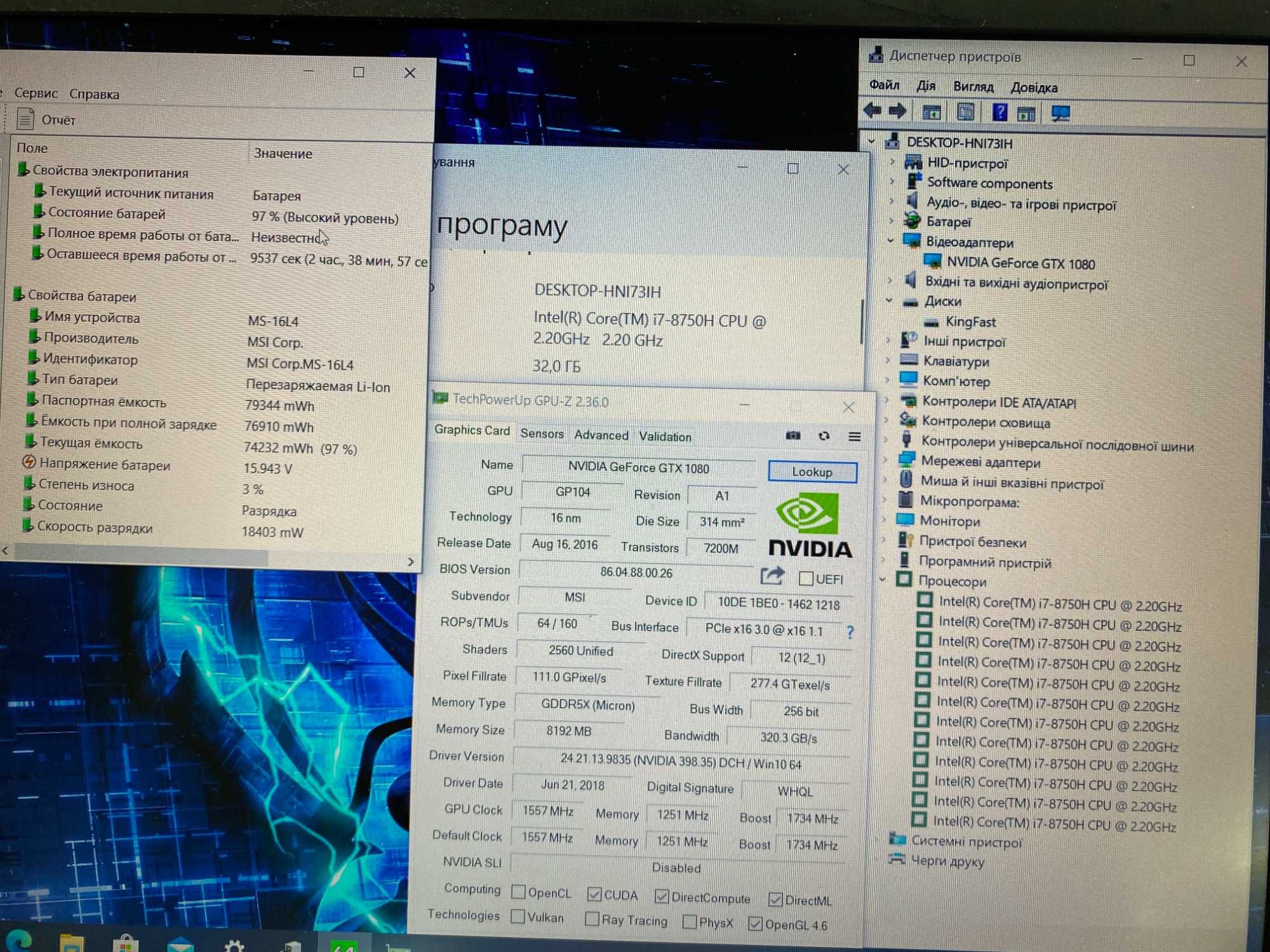Toggle the OpenGL 4.6 checkbox

[755, 923]
